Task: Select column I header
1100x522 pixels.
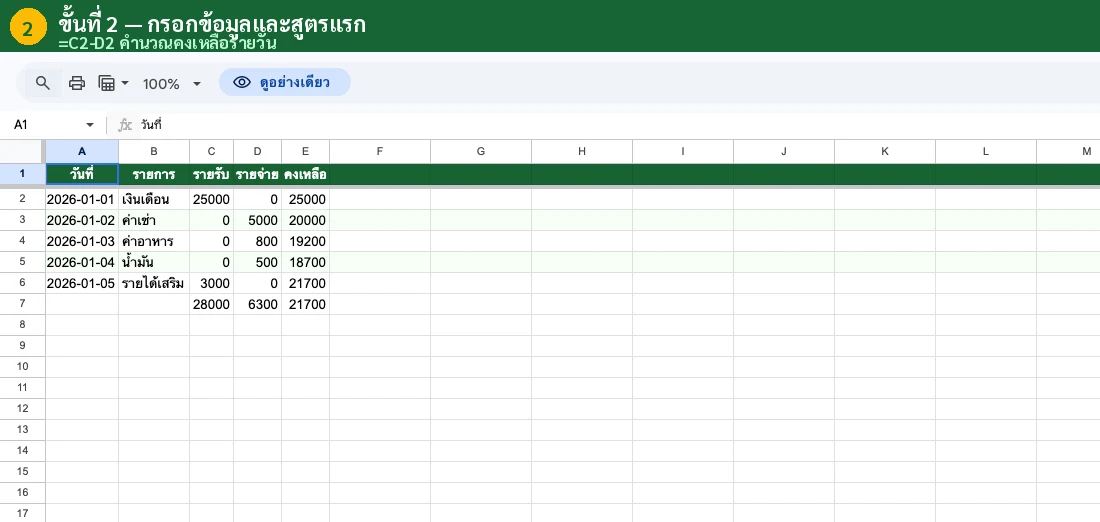Action: (x=683, y=151)
